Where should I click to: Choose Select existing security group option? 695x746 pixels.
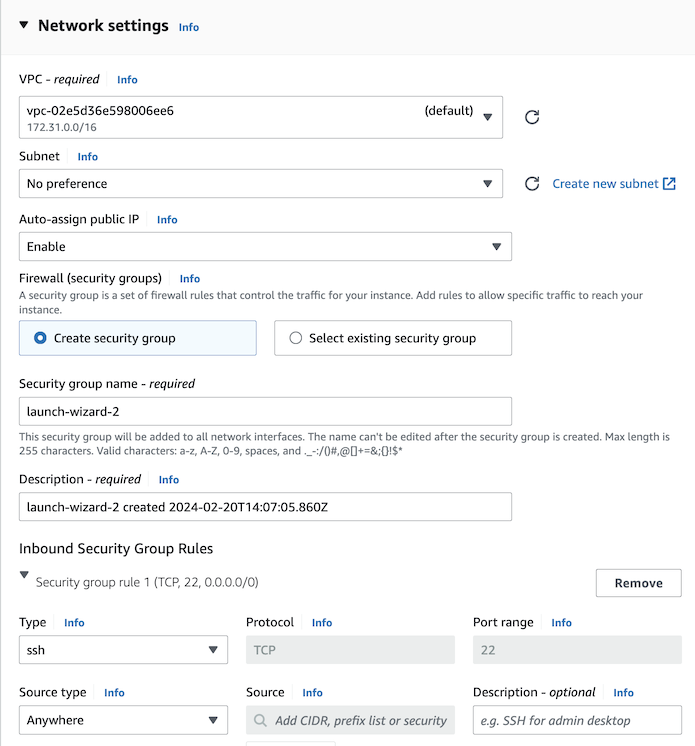(295, 338)
